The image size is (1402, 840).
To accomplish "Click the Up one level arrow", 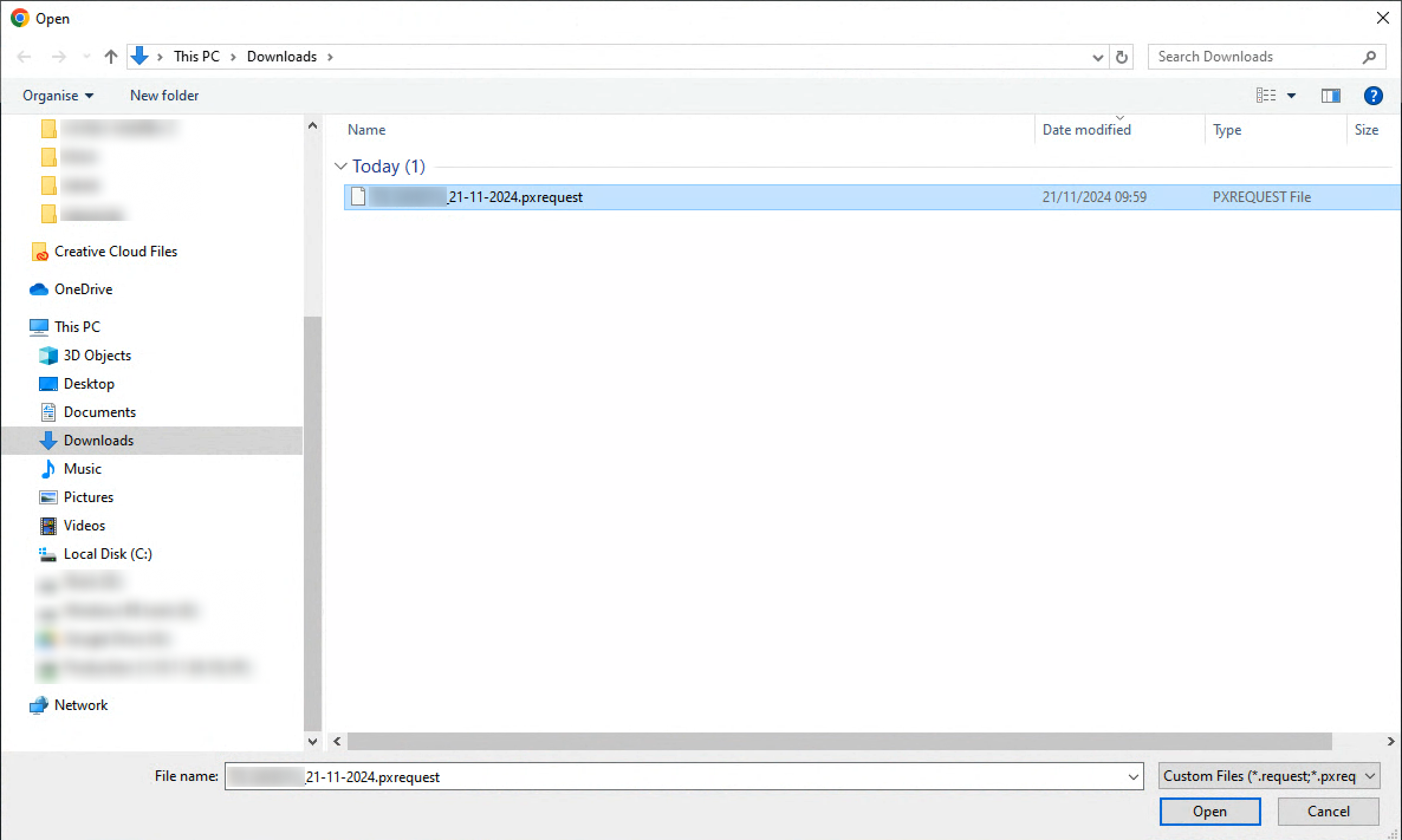I will (x=111, y=57).
